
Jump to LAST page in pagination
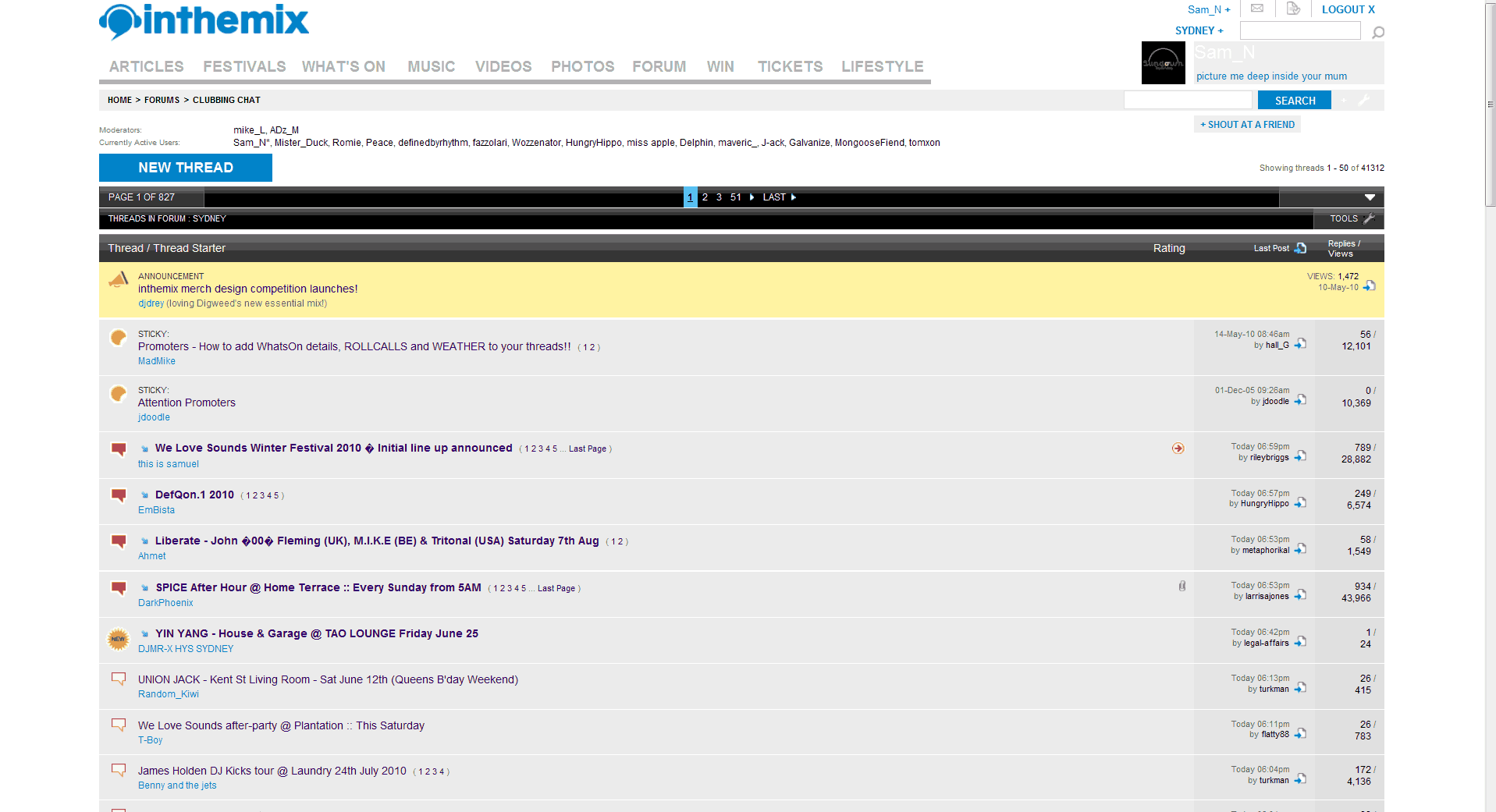(x=779, y=197)
